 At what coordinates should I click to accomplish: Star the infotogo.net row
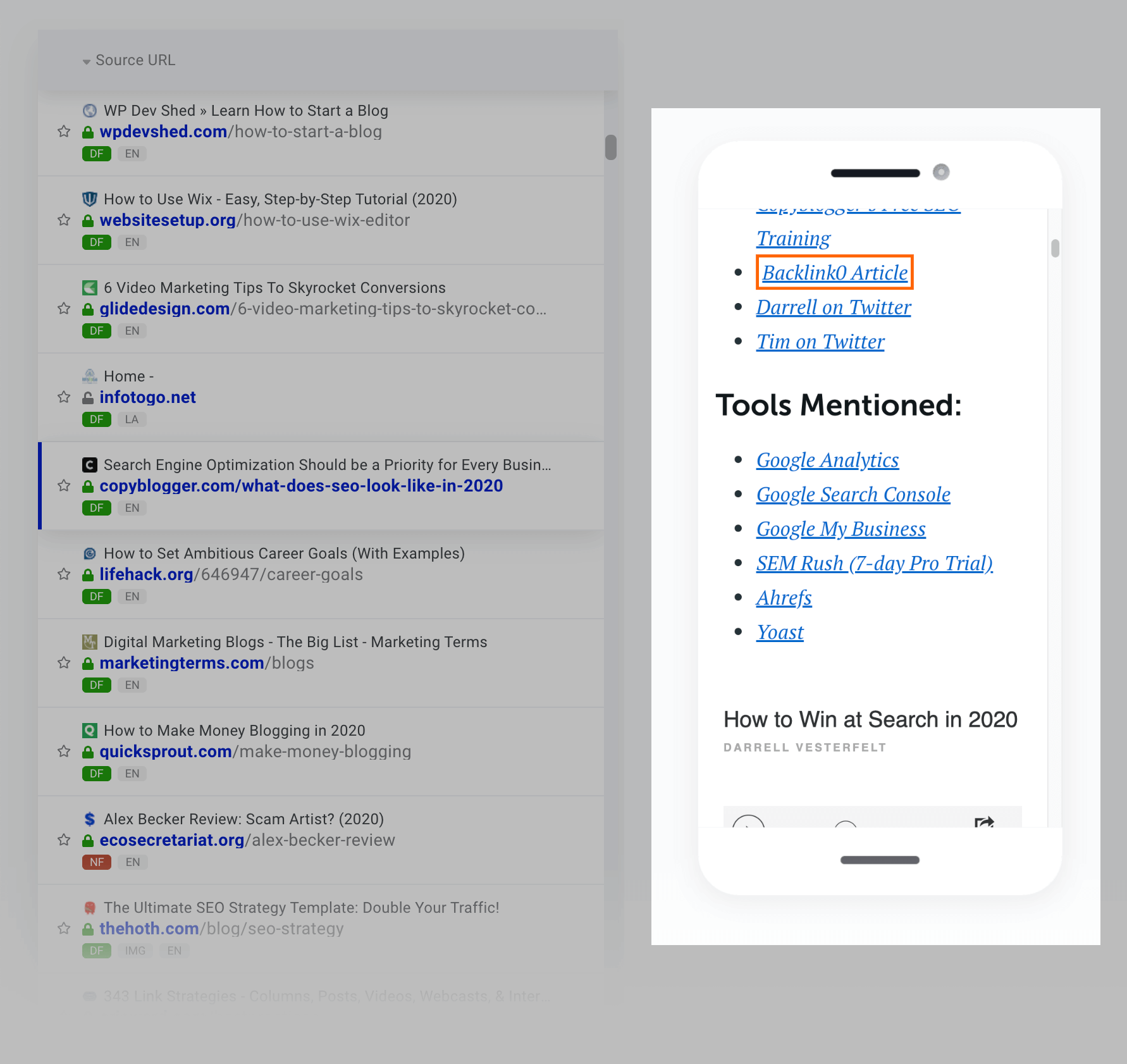click(64, 397)
